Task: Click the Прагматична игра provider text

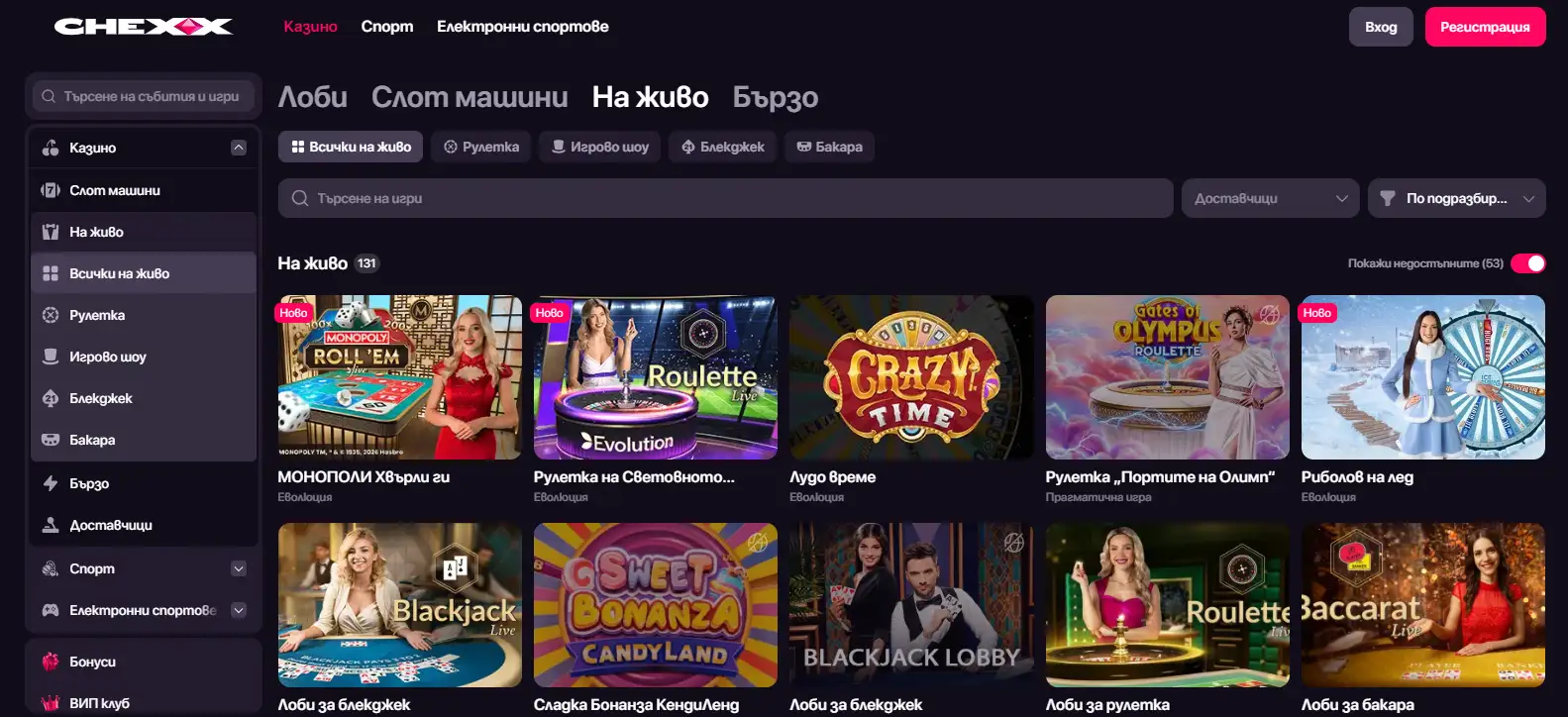Action: pyautogui.click(x=1098, y=497)
